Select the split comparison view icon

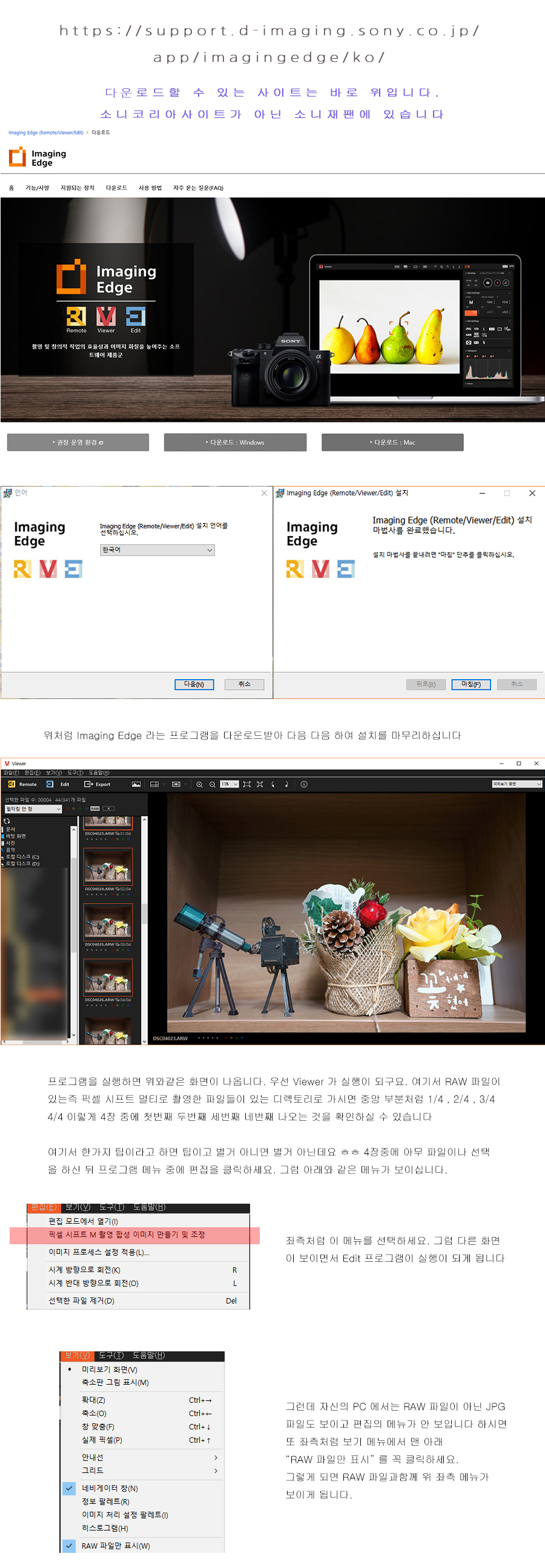click(154, 784)
